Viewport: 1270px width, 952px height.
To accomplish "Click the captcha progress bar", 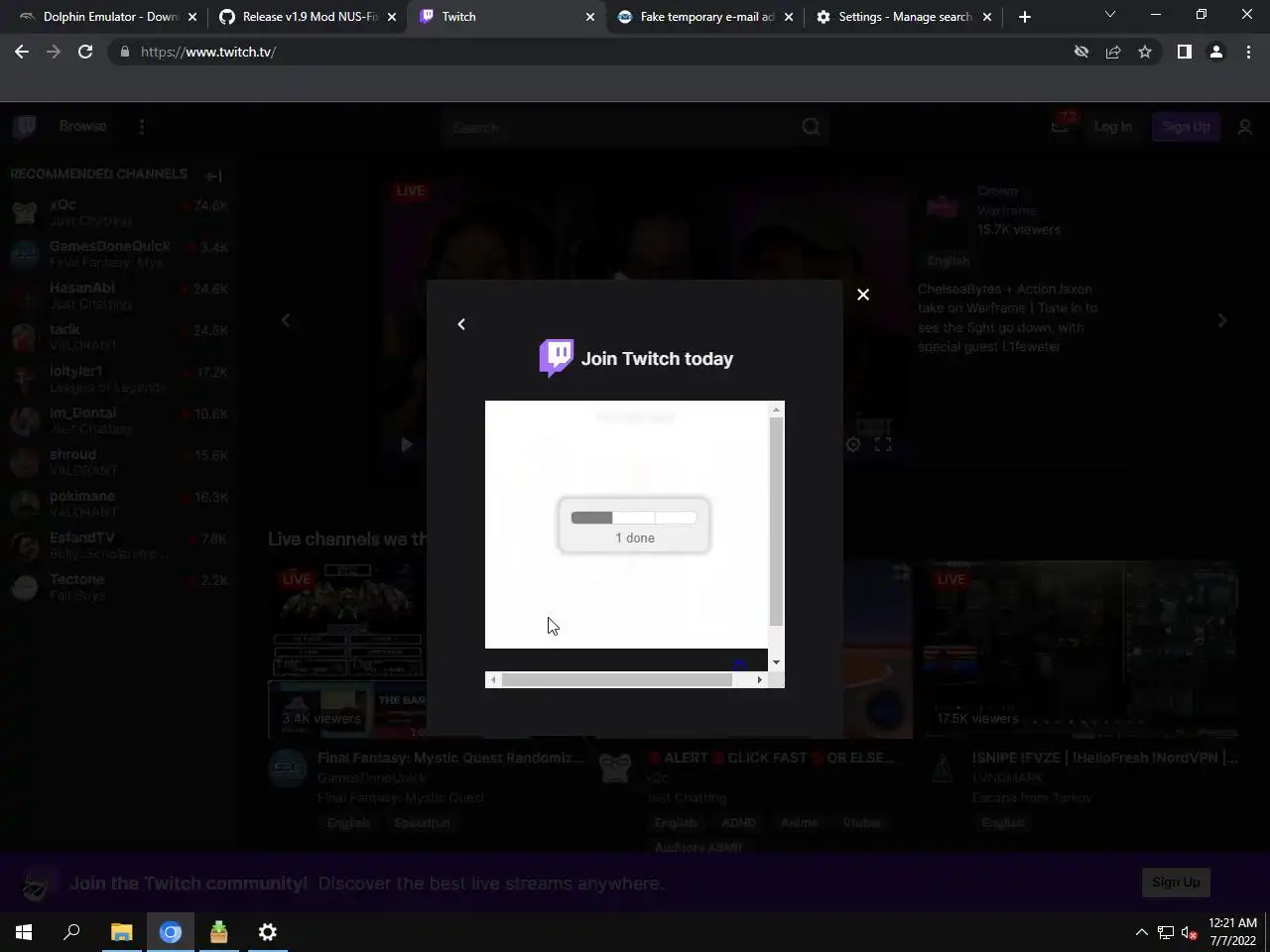I will [x=634, y=518].
